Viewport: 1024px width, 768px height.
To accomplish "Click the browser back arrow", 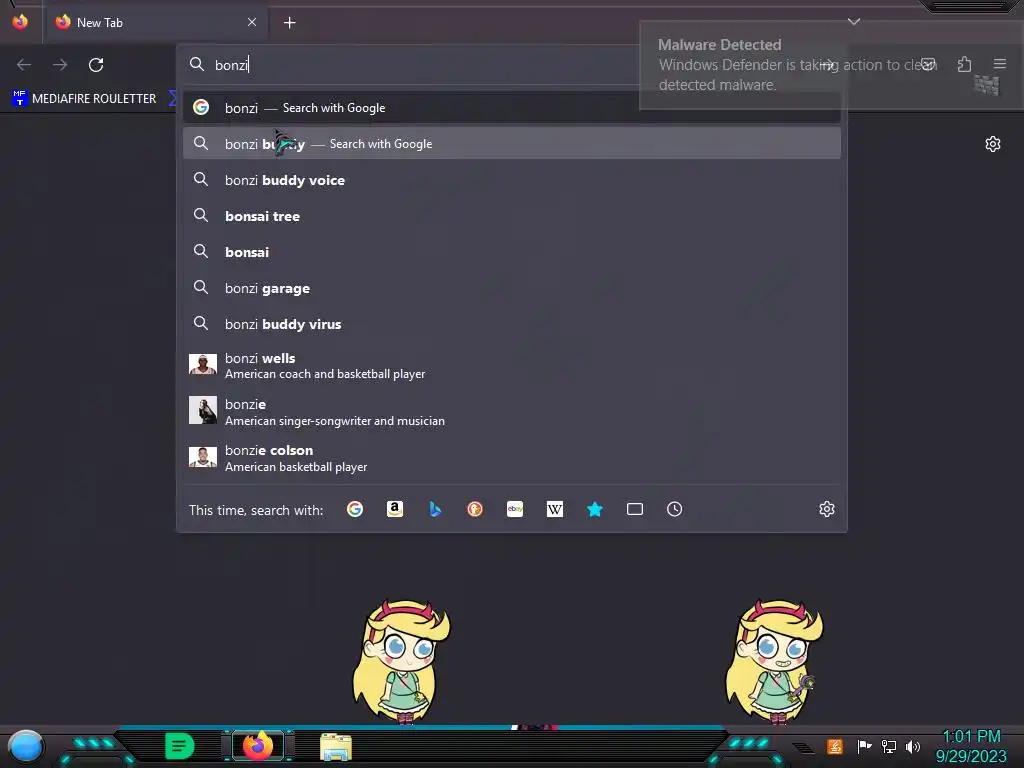I will (x=24, y=65).
